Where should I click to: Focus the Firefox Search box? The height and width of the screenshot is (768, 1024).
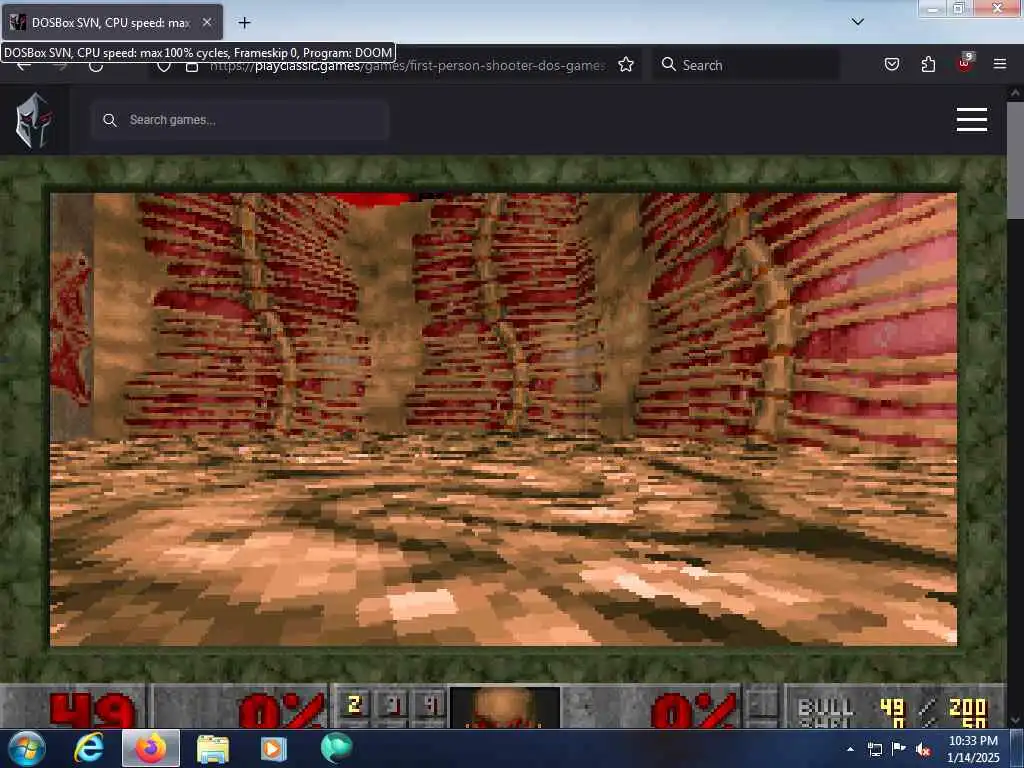746,65
